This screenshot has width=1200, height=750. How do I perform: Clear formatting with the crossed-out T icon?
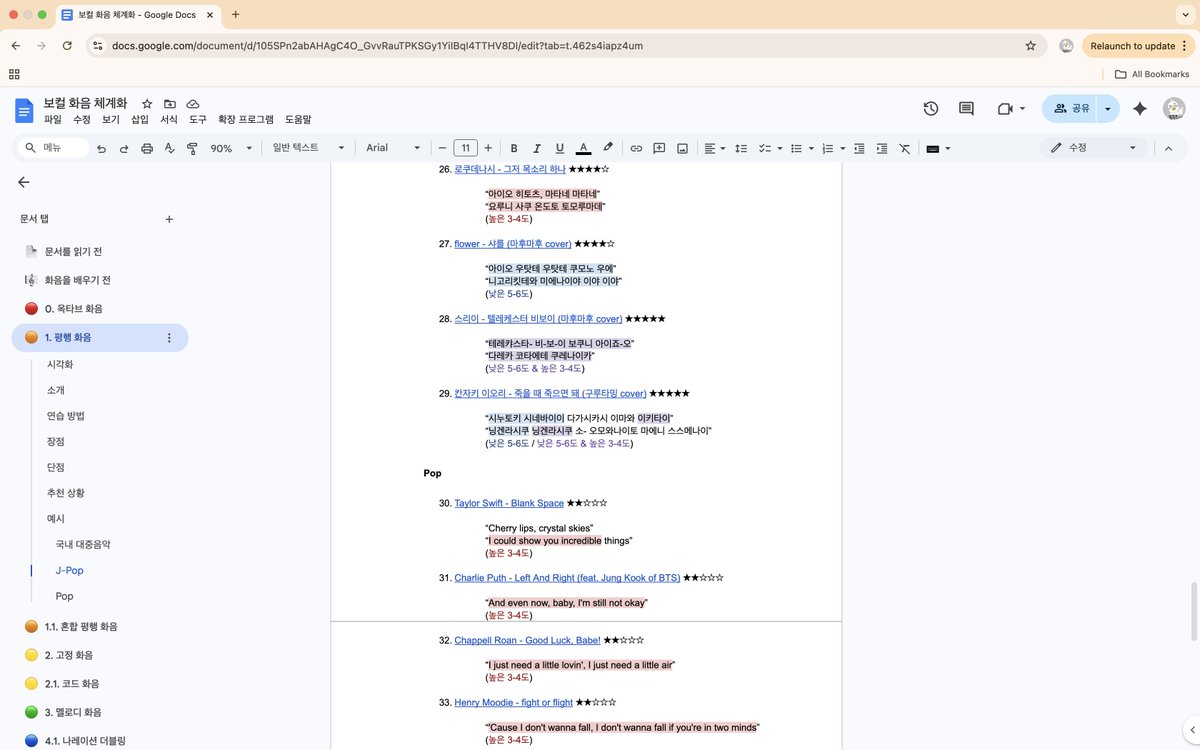[x=905, y=148]
